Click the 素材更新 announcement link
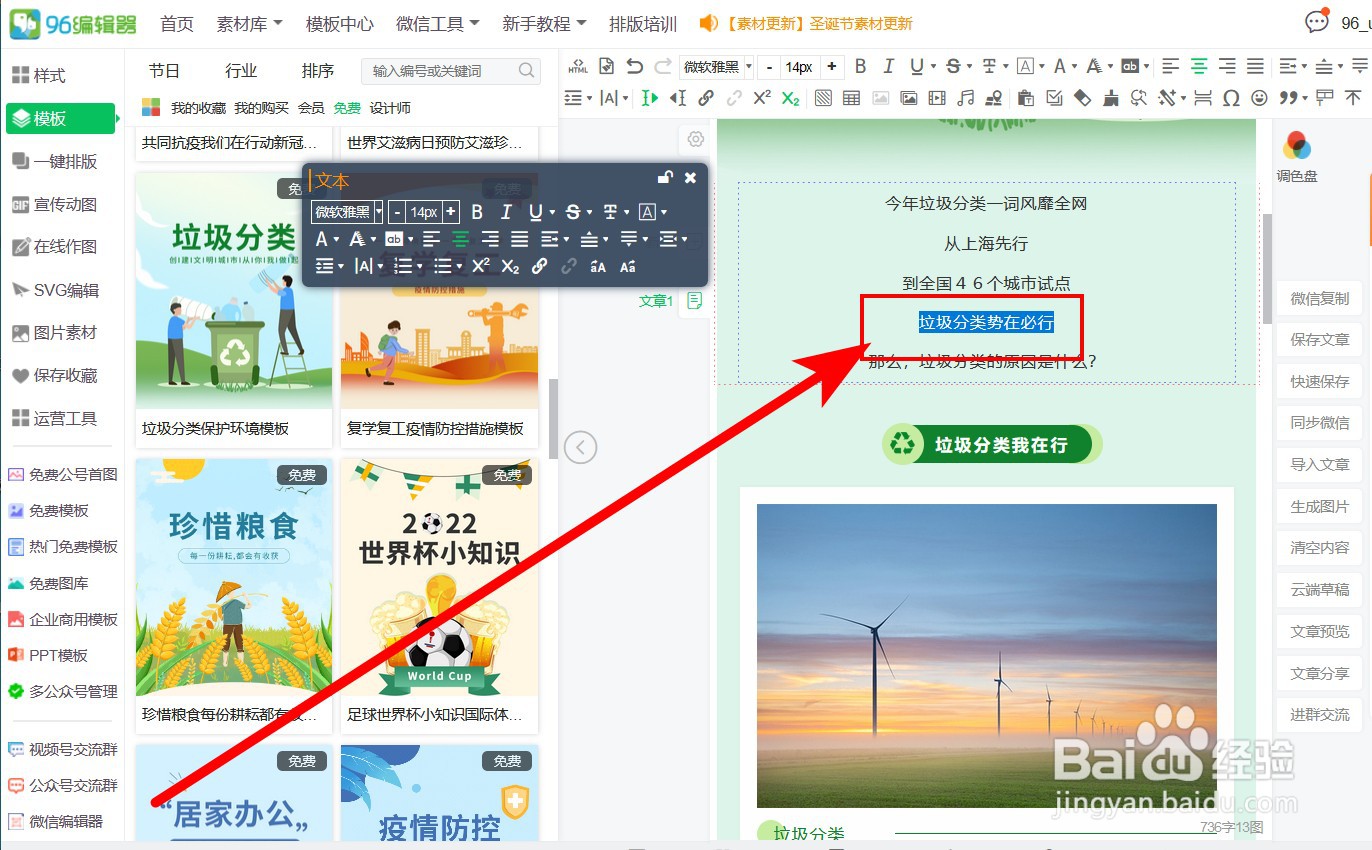 click(817, 24)
